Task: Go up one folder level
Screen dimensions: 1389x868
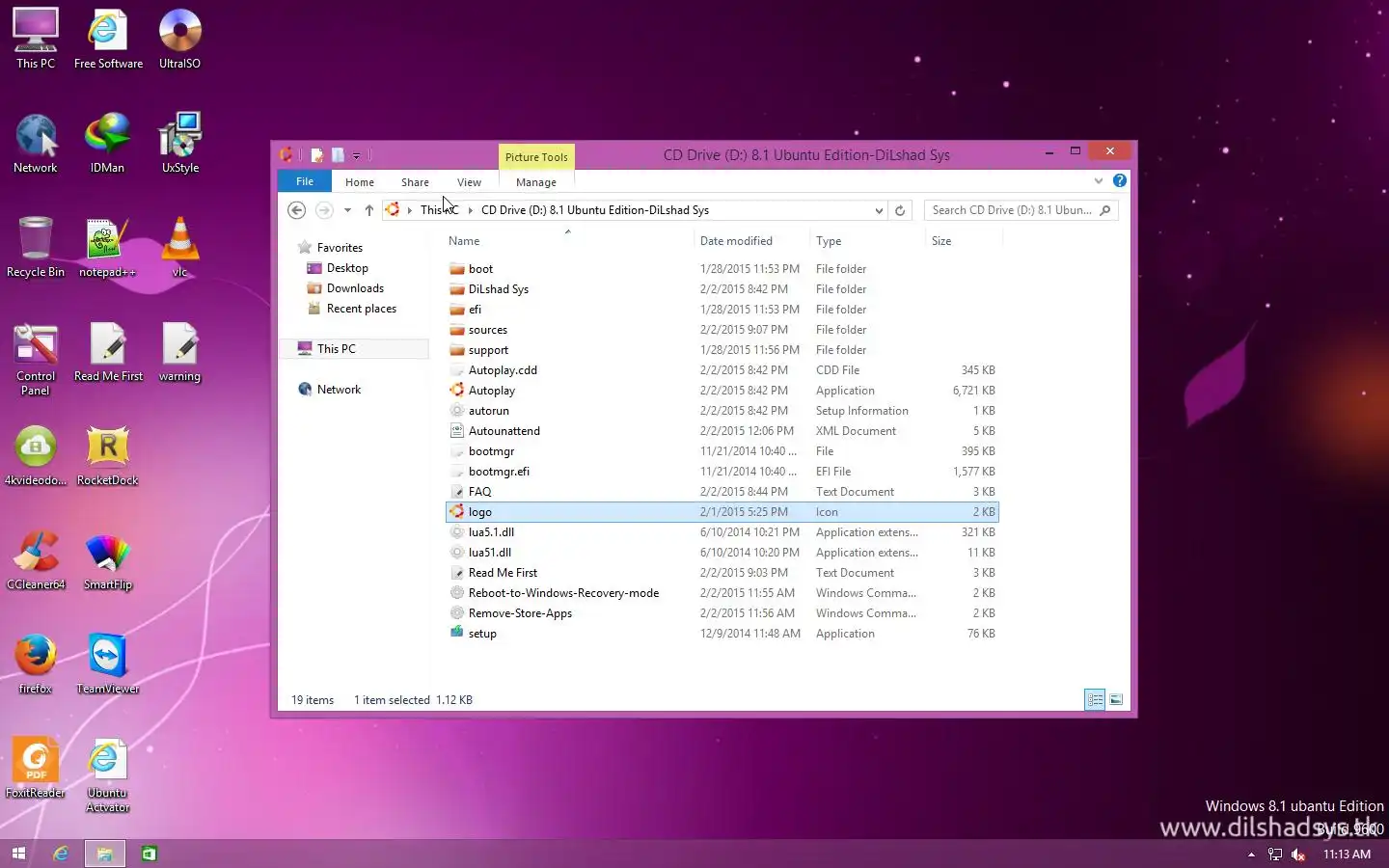Action: pyautogui.click(x=368, y=210)
